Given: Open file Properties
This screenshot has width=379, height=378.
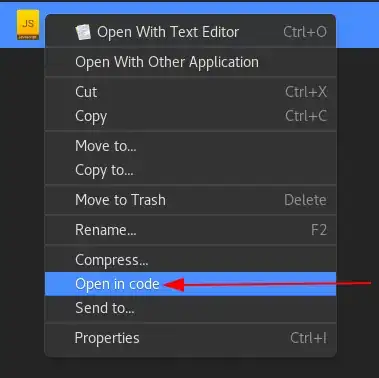Looking at the screenshot, I should coord(190,338).
